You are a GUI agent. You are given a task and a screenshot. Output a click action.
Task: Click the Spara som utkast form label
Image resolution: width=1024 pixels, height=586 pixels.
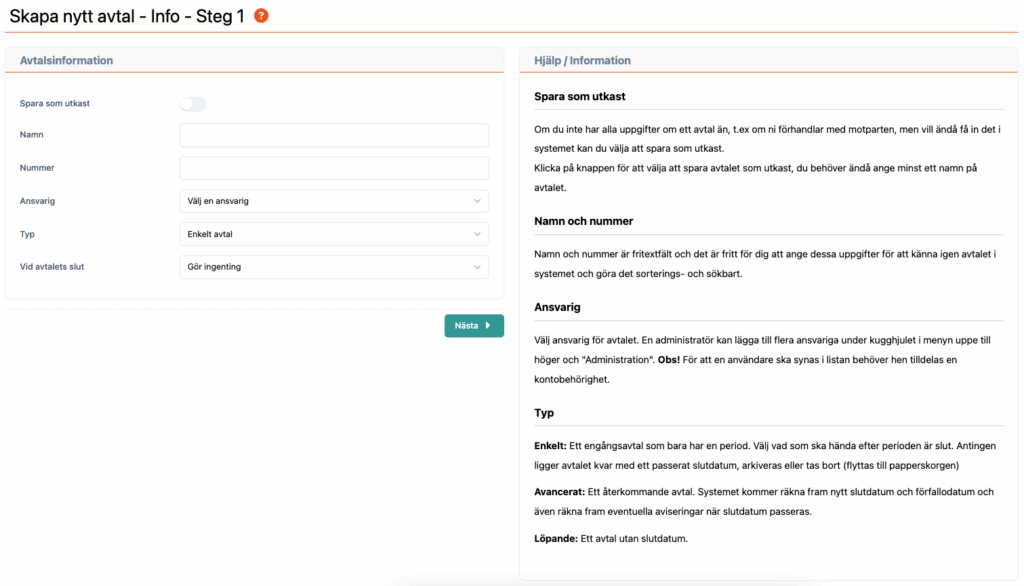coord(55,104)
